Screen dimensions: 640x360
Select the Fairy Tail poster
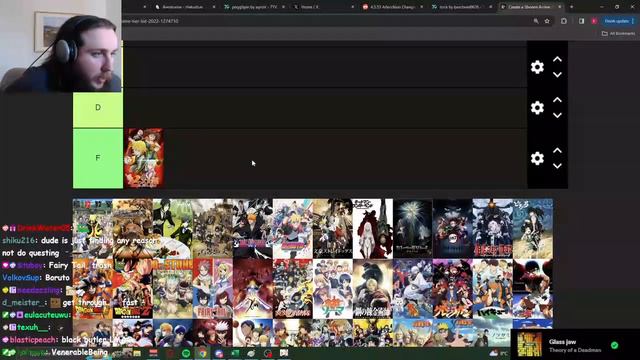pyautogui.click(x=213, y=289)
